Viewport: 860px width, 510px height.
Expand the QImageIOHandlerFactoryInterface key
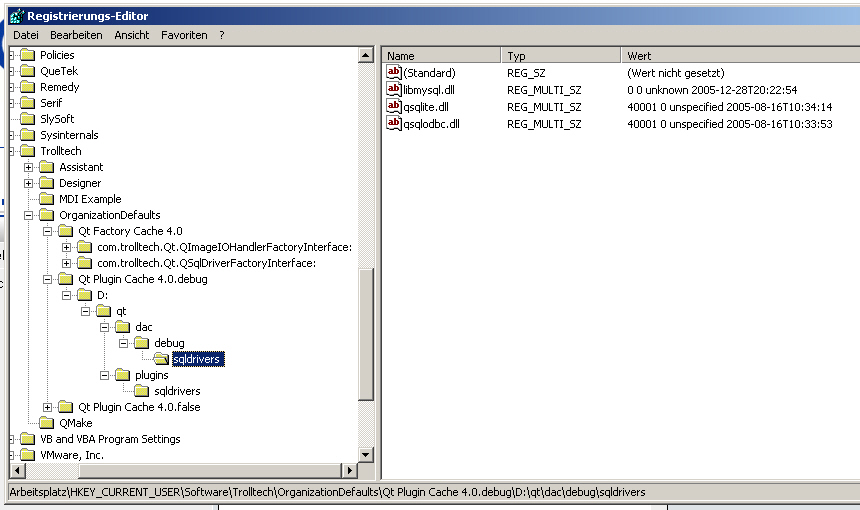pyautogui.click(x=66, y=247)
